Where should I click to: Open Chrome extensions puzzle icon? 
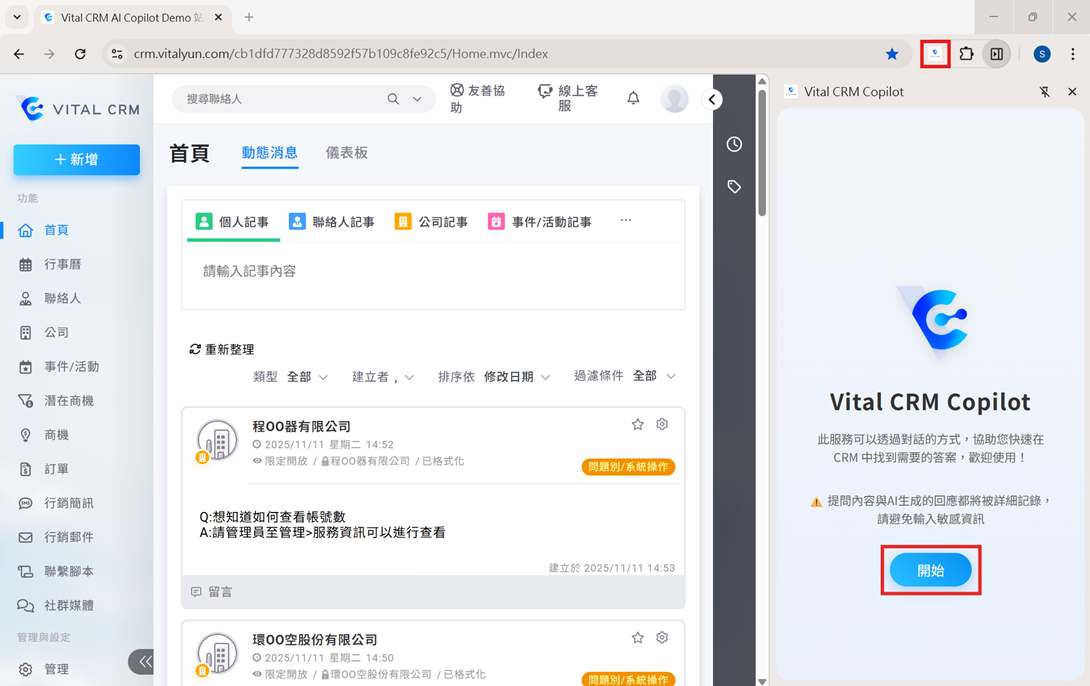point(966,54)
